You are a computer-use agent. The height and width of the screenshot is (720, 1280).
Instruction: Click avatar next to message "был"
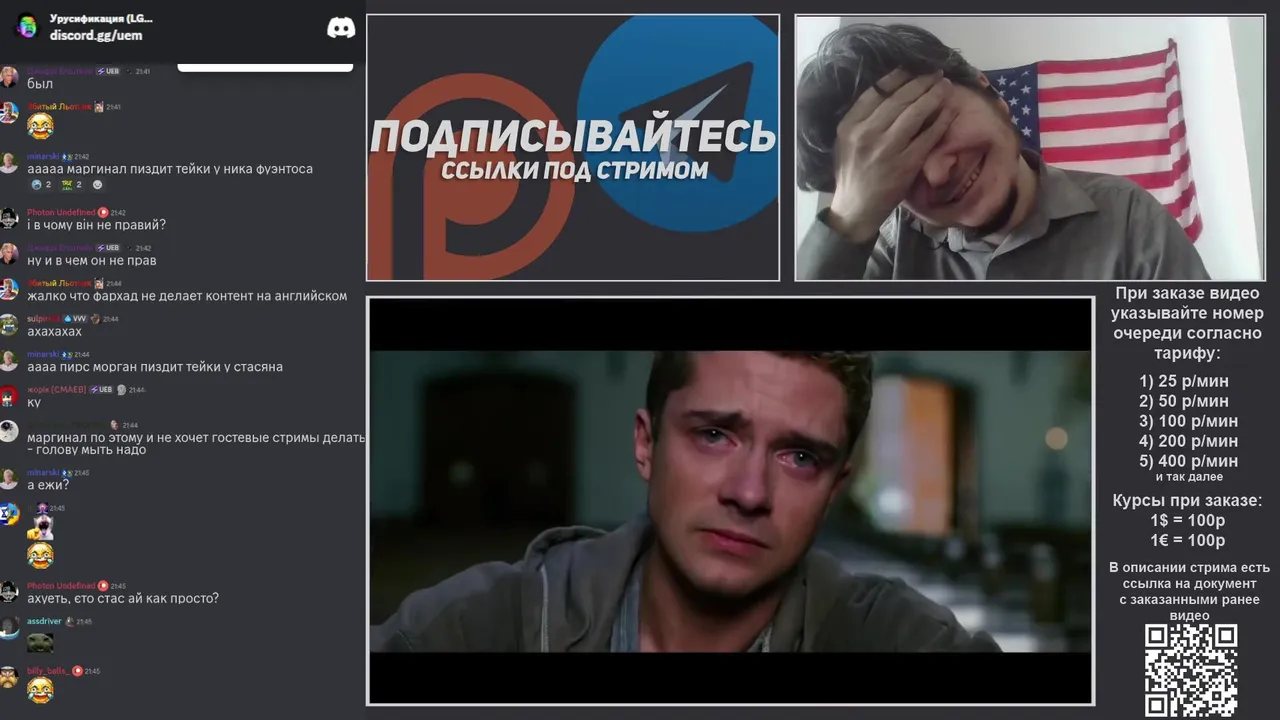(9, 77)
